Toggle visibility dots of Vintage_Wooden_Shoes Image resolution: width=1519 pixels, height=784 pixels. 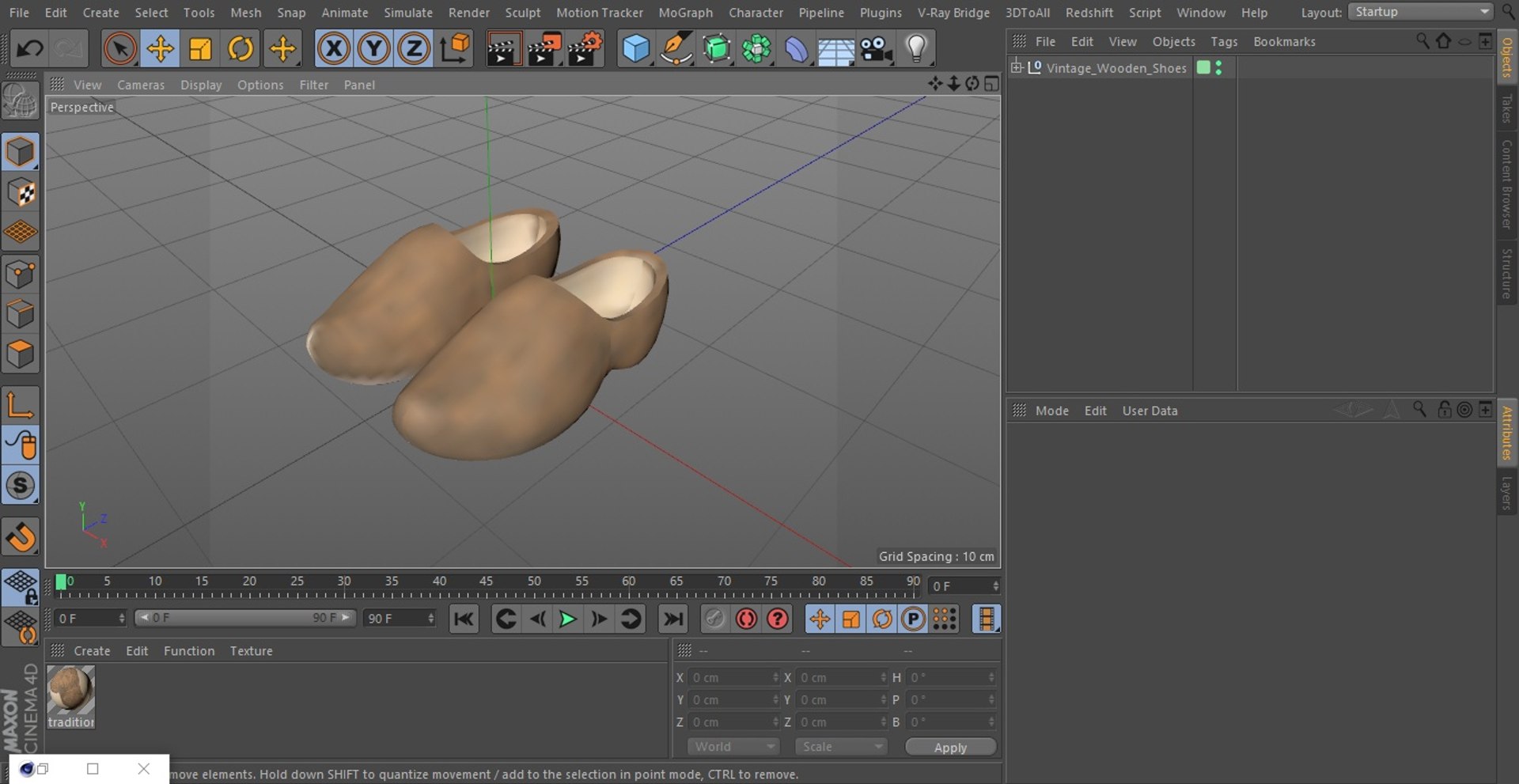tap(1218, 68)
